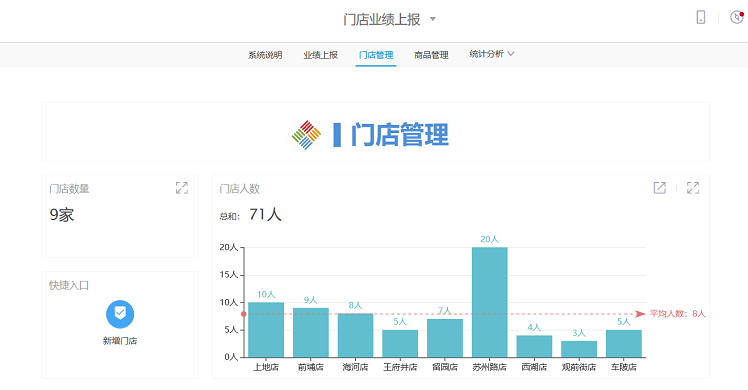
Task: Click the 海河店 bar showing 8人
Action: click(x=355, y=335)
